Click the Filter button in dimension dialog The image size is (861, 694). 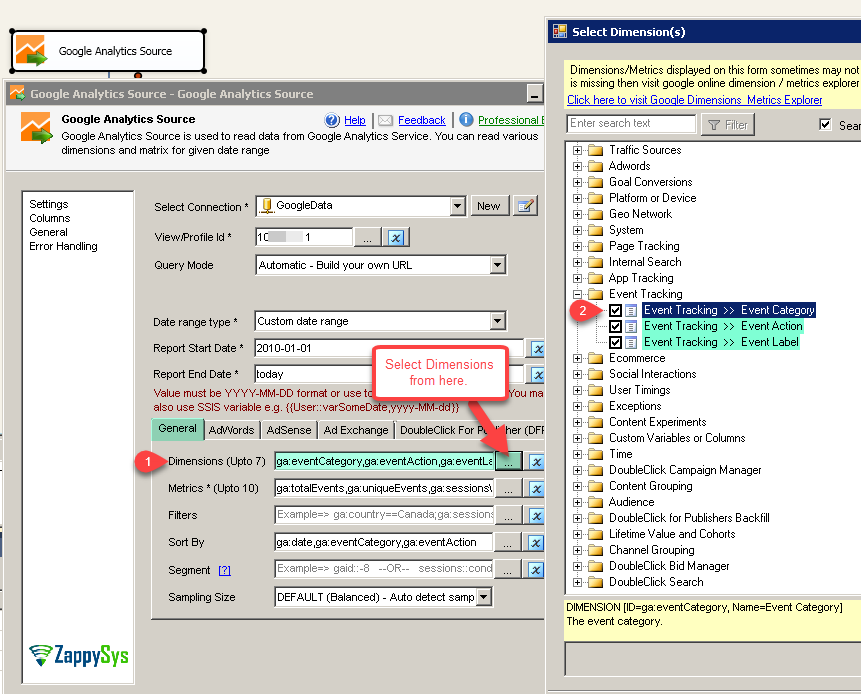pos(728,125)
